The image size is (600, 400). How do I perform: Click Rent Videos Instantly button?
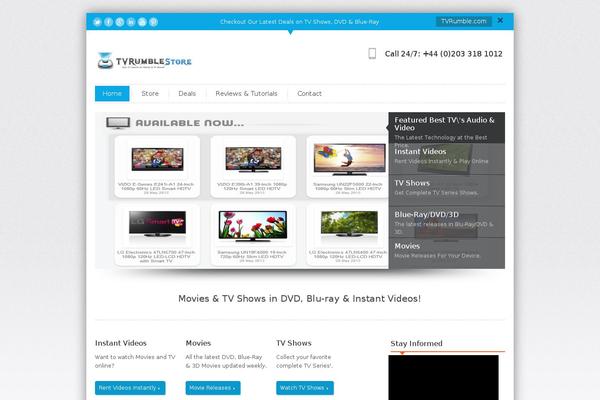(130, 388)
